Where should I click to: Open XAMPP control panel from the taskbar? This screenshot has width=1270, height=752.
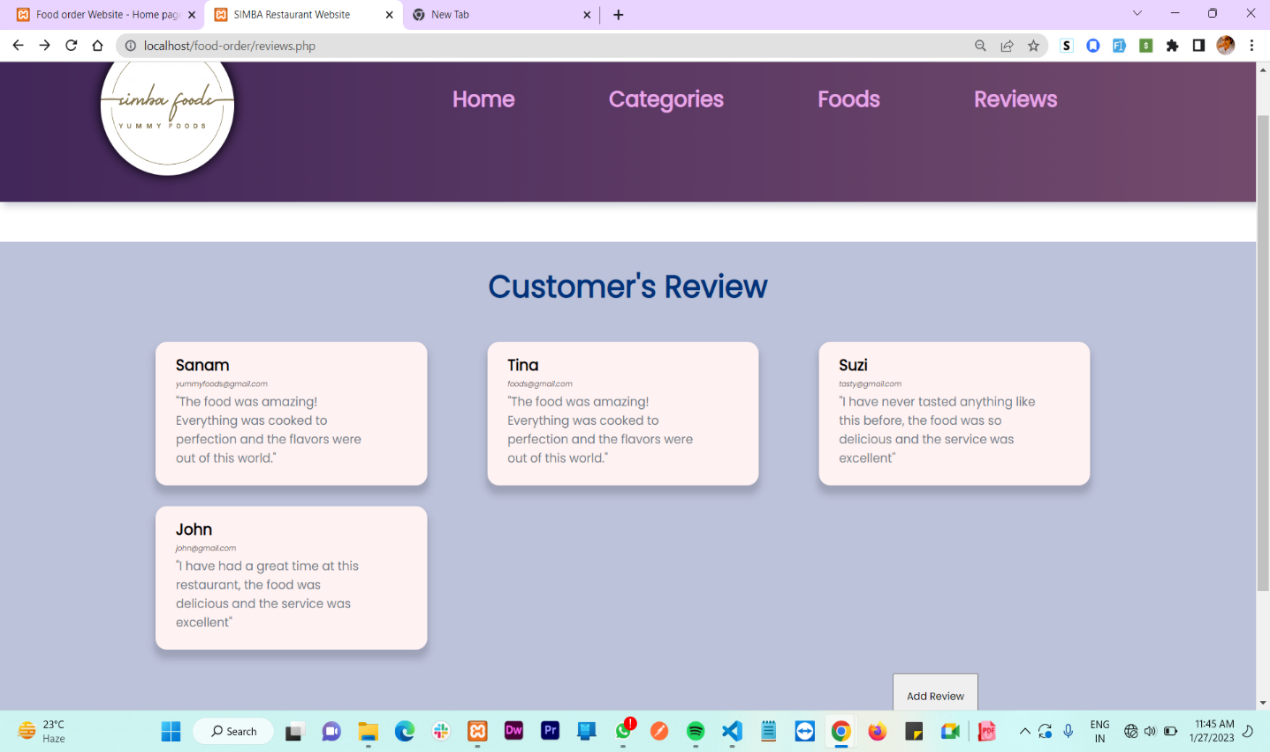(x=477, y=731)
